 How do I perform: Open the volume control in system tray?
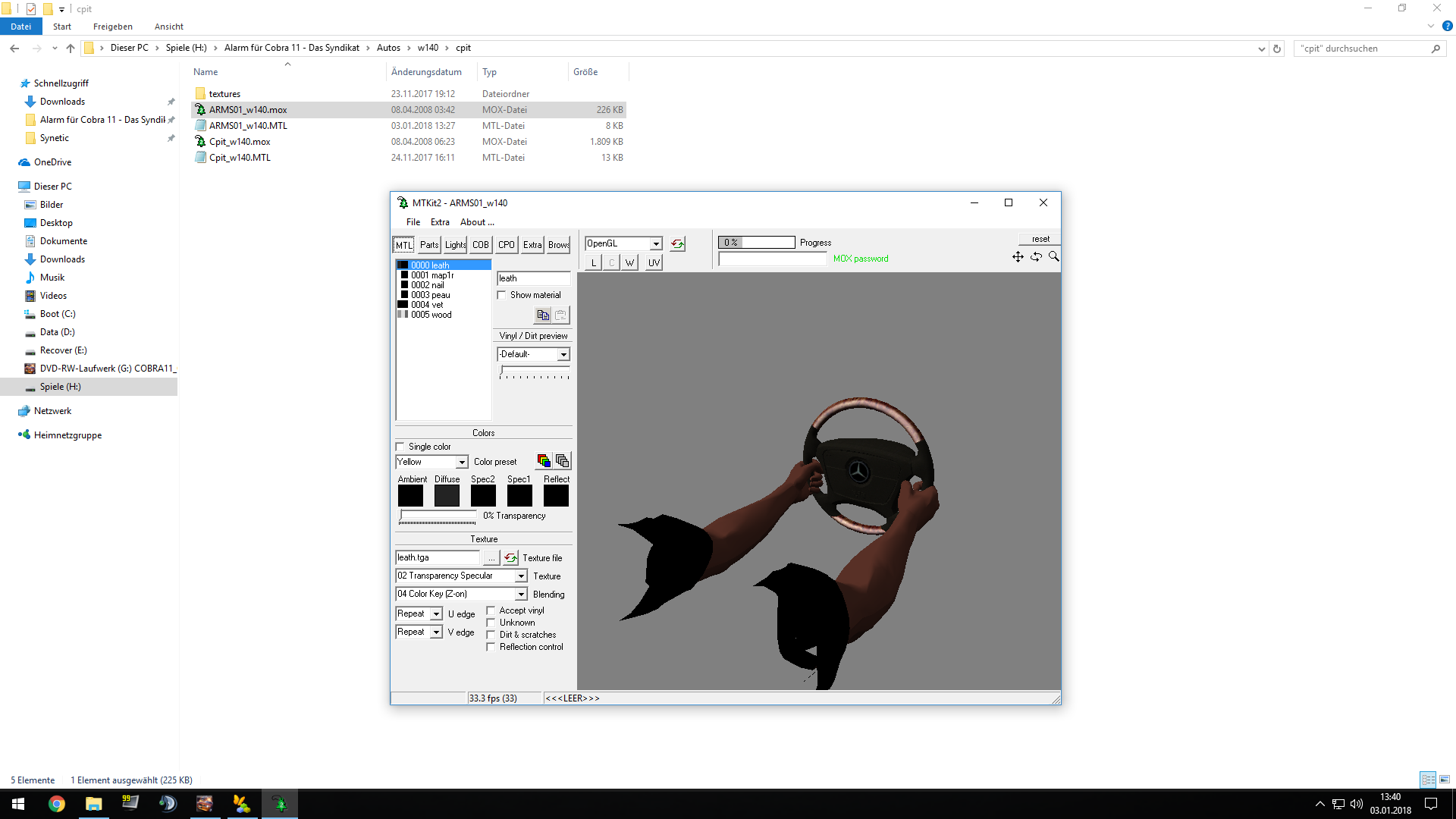[x=1357, y=804]
